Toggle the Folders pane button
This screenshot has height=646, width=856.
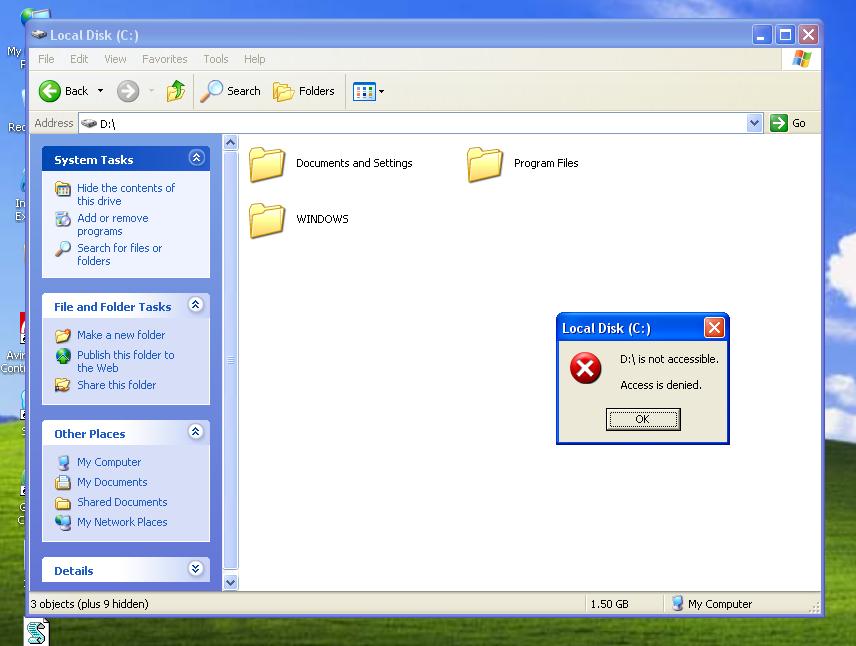coord(304,91)
